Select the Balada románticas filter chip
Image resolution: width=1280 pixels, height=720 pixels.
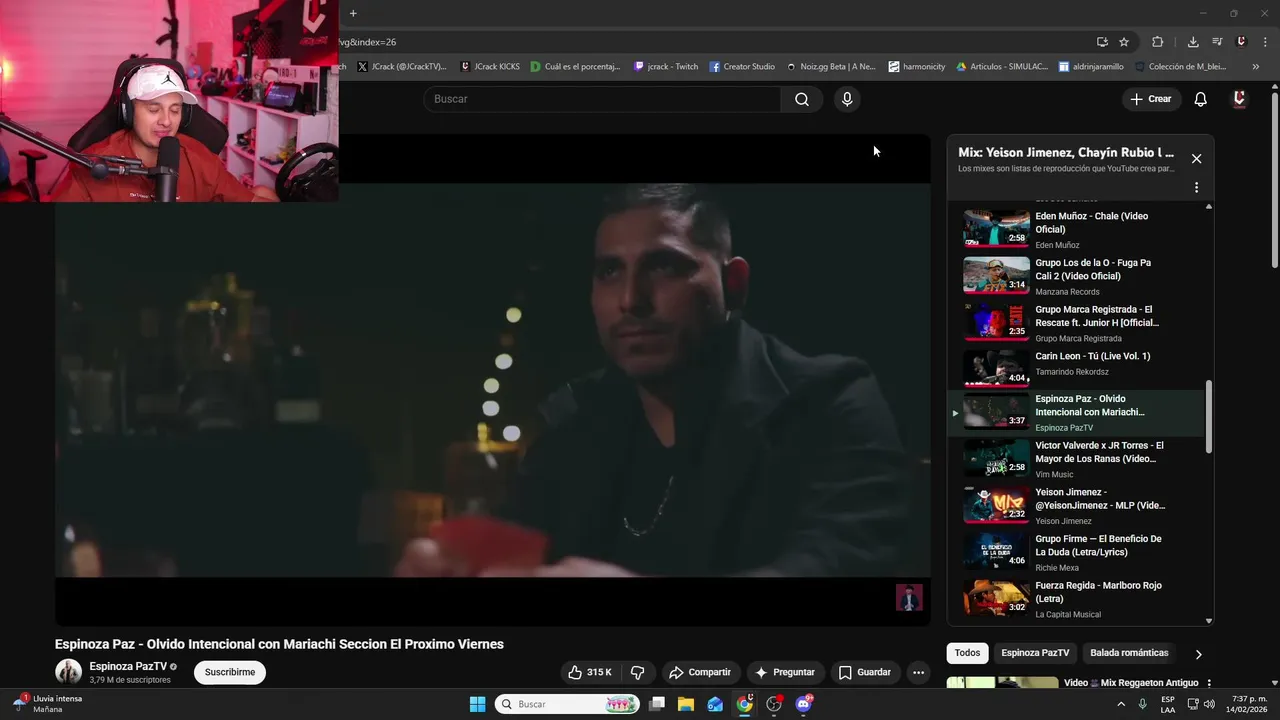click(1129, 653)
